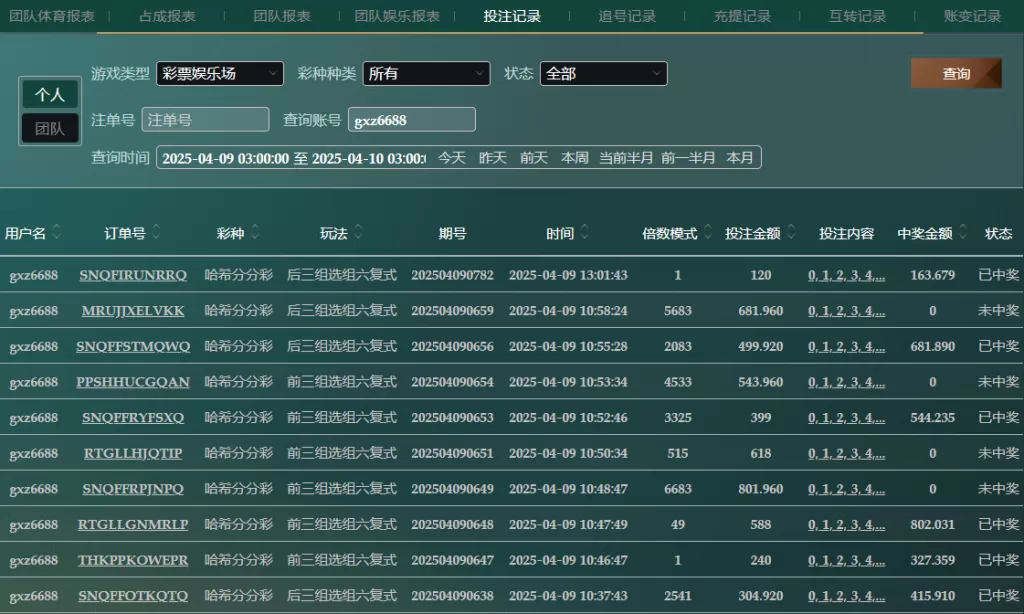Select the 个人 view toggle

click(50, 95)
